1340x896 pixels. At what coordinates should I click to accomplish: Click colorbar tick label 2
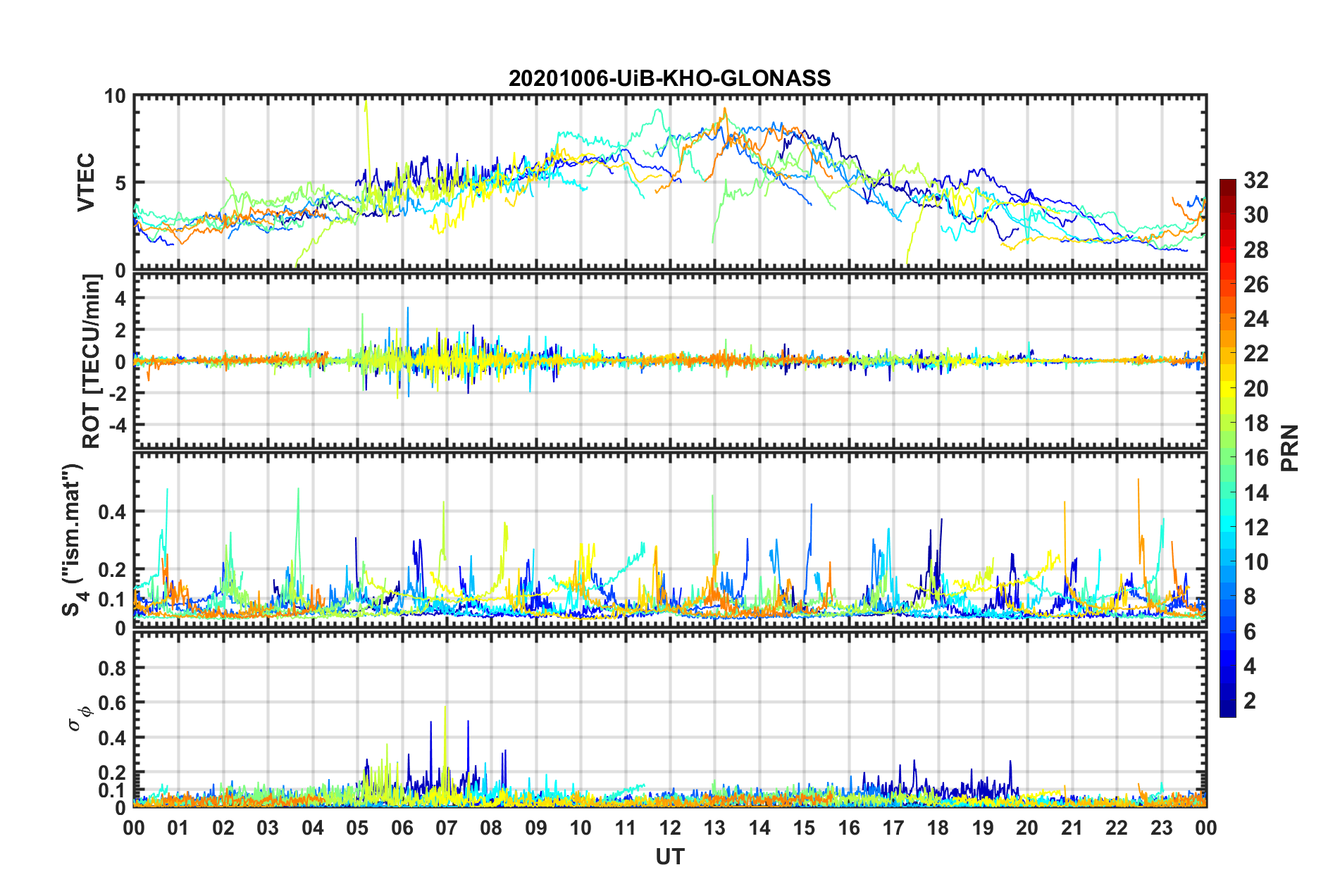point(1250,700)
